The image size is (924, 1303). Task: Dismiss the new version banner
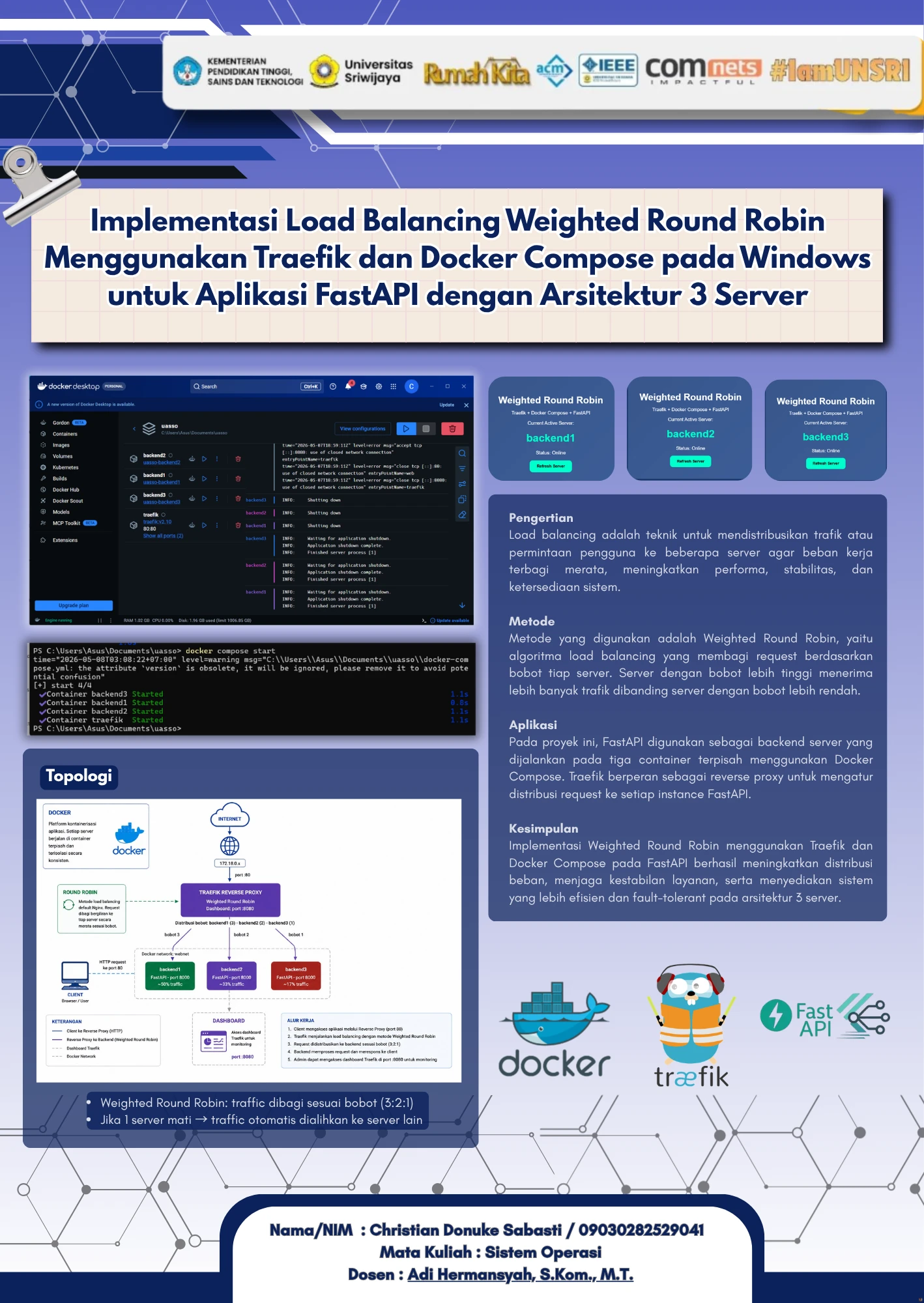(466, 405)
